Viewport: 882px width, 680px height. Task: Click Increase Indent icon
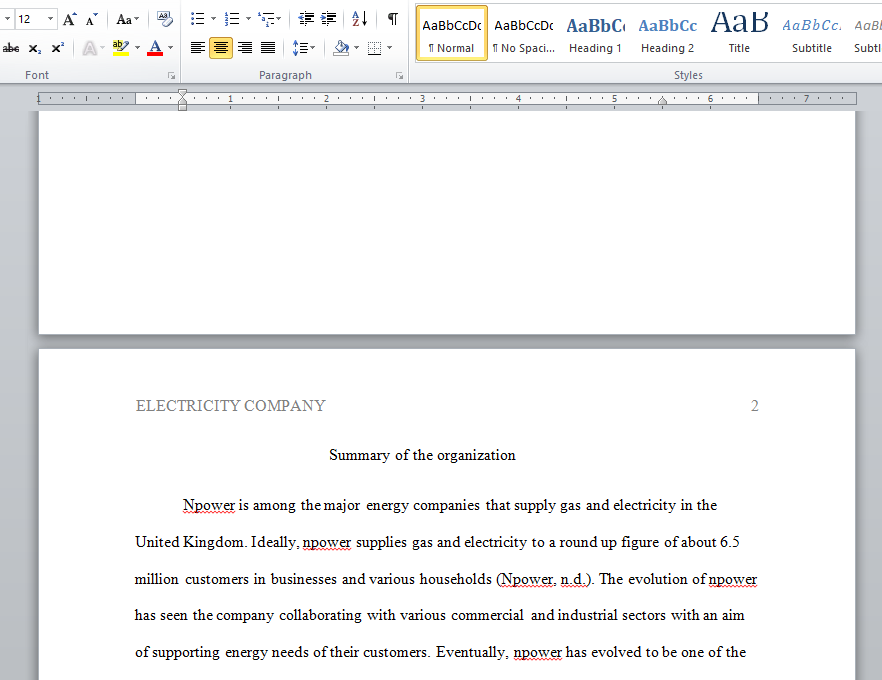tap(328, 20)
